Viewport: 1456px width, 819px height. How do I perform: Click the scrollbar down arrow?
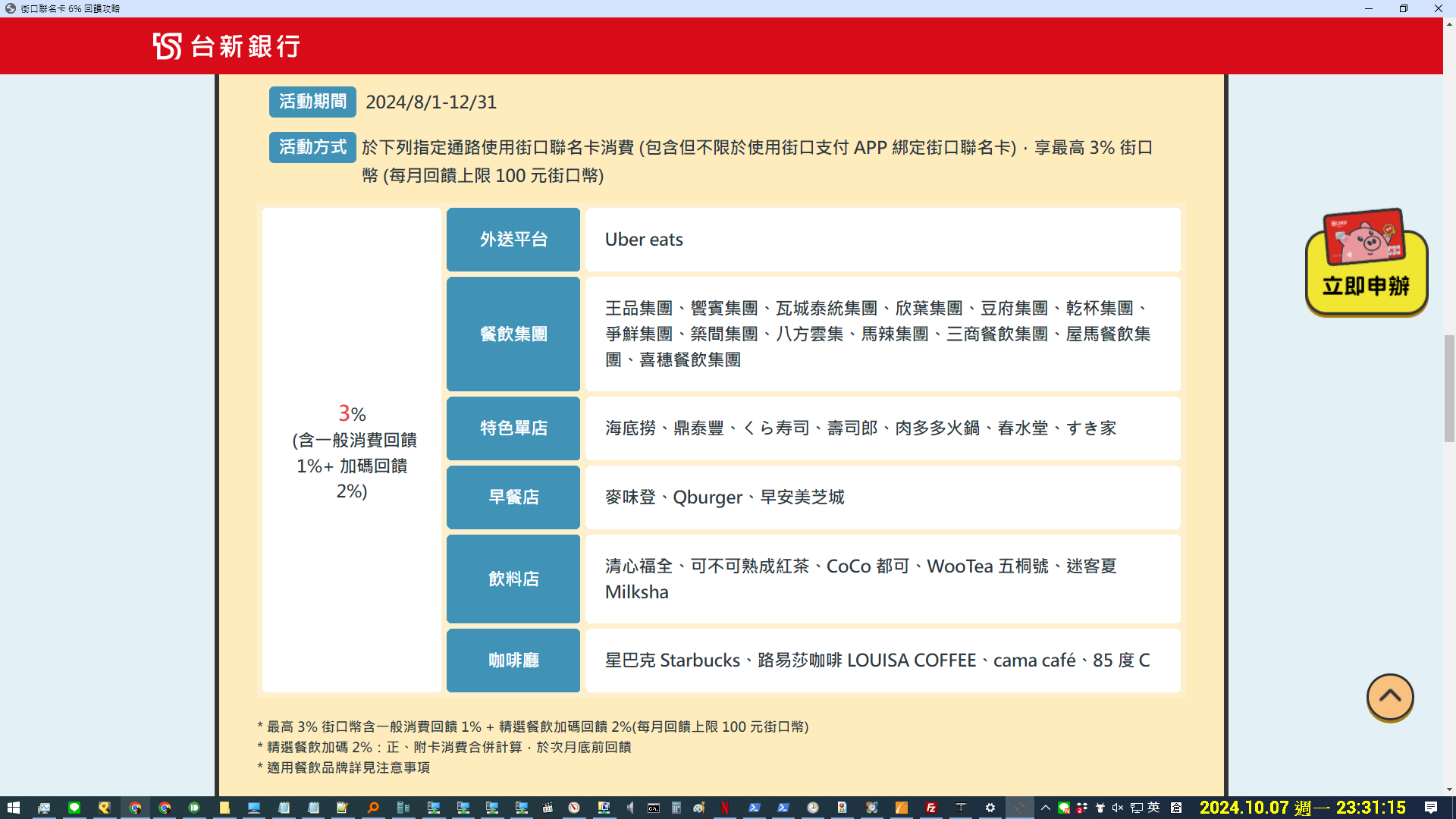[1449, 789]
